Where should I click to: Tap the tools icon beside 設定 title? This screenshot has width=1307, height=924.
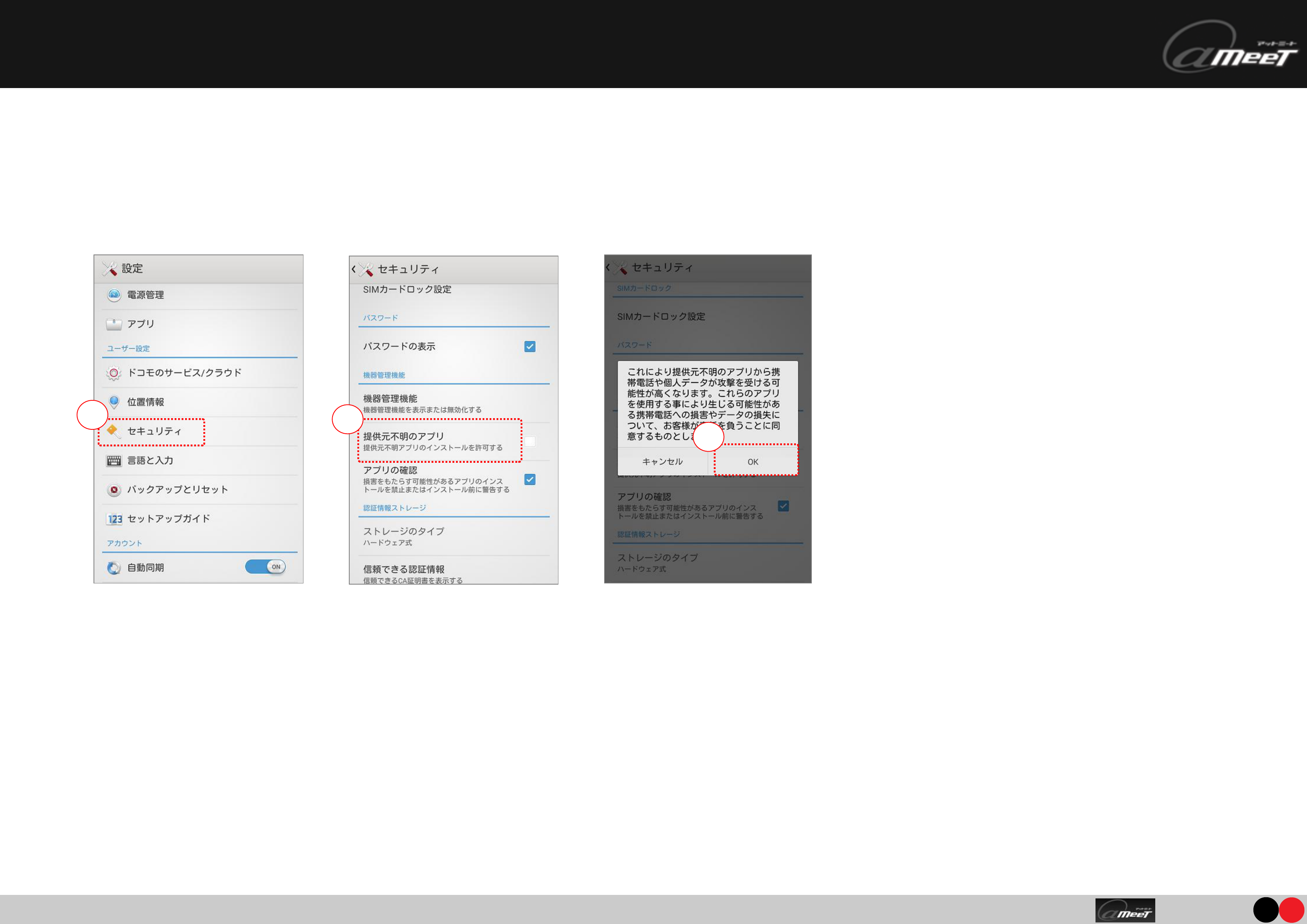[109, 268]
